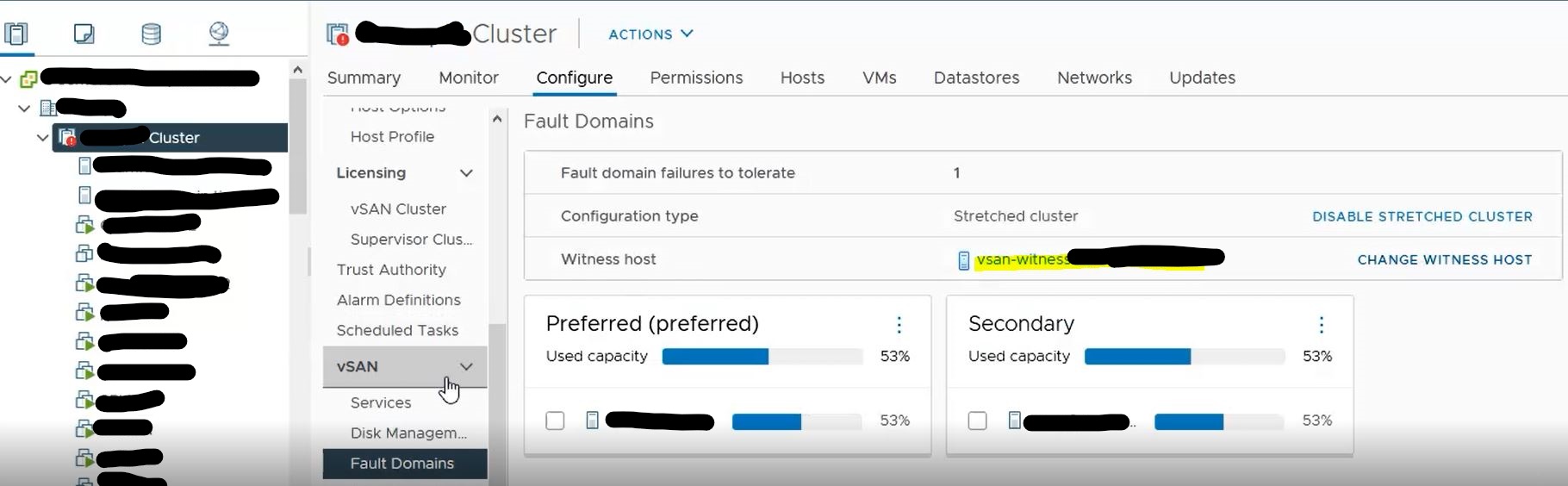Image resolution: width=1568 pixels, height=486 pixels.
Task: Switch to the Networking inventory icon
Action: (x=219, y=34)
